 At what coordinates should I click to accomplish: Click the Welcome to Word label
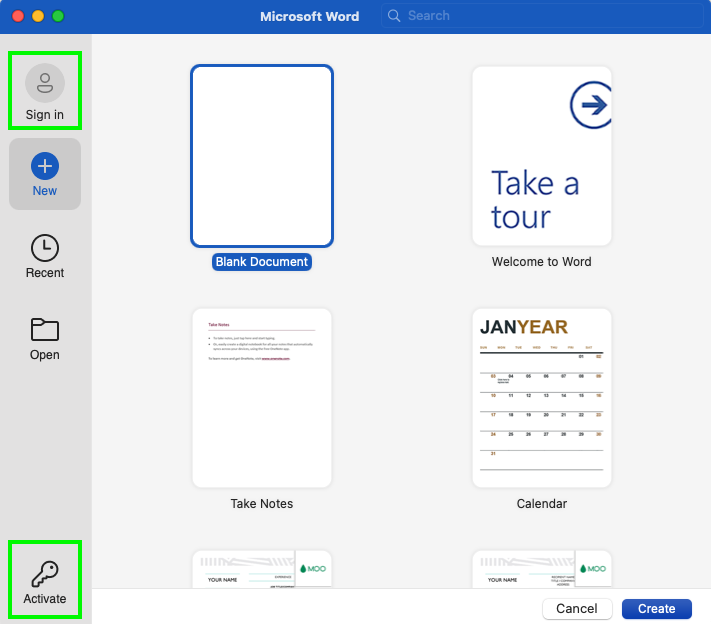(541, 262)
